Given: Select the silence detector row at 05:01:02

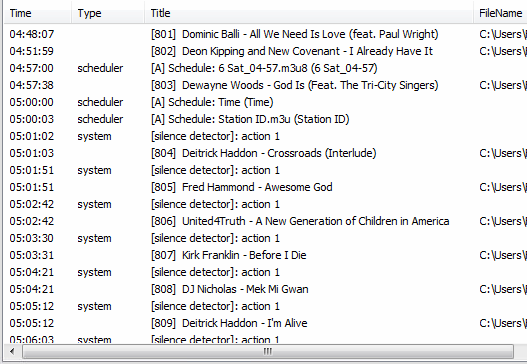Looking at the screenshot, I should 266,136.
